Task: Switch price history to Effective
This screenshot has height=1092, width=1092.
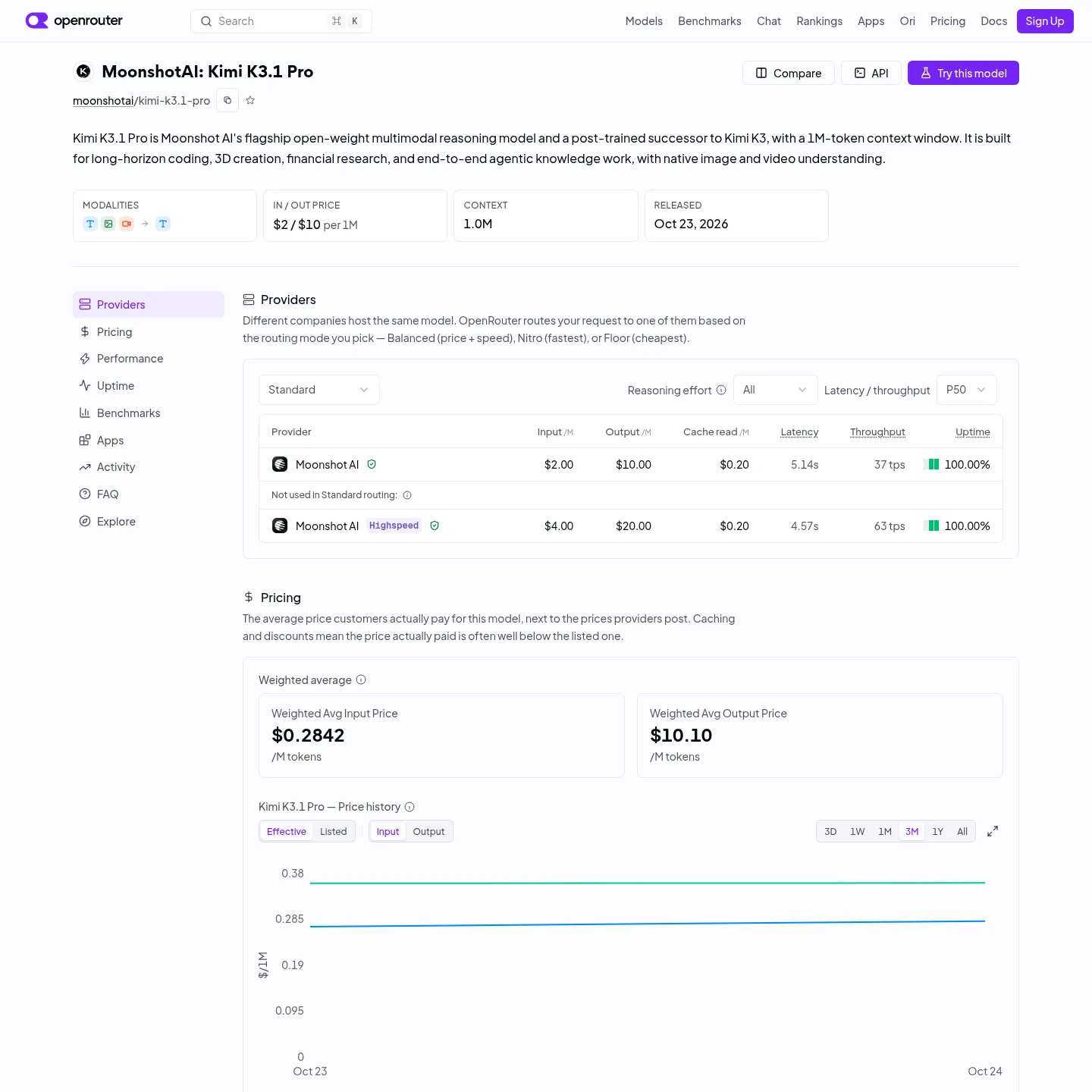Action: click(x=287, y=831)
